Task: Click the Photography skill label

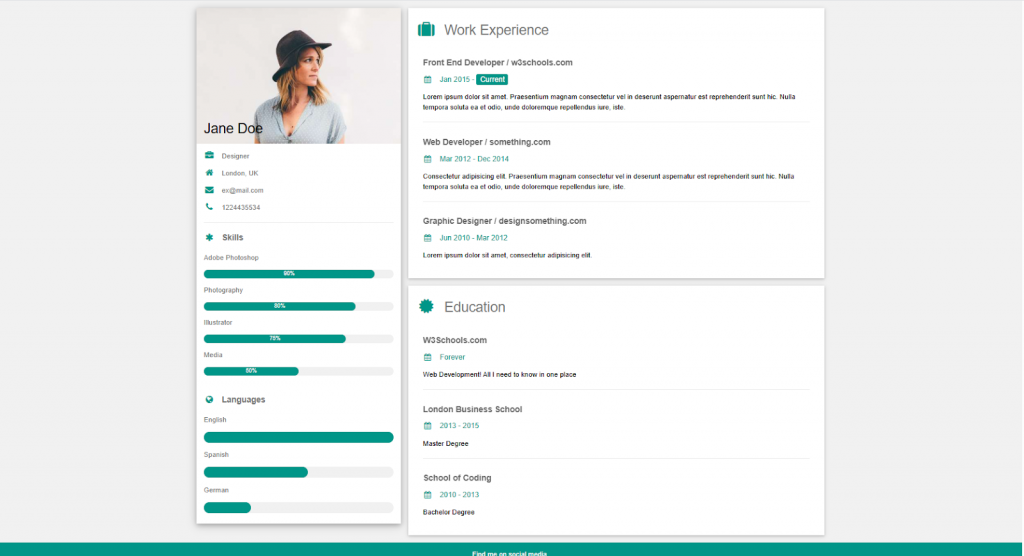Action: (223, 290)
